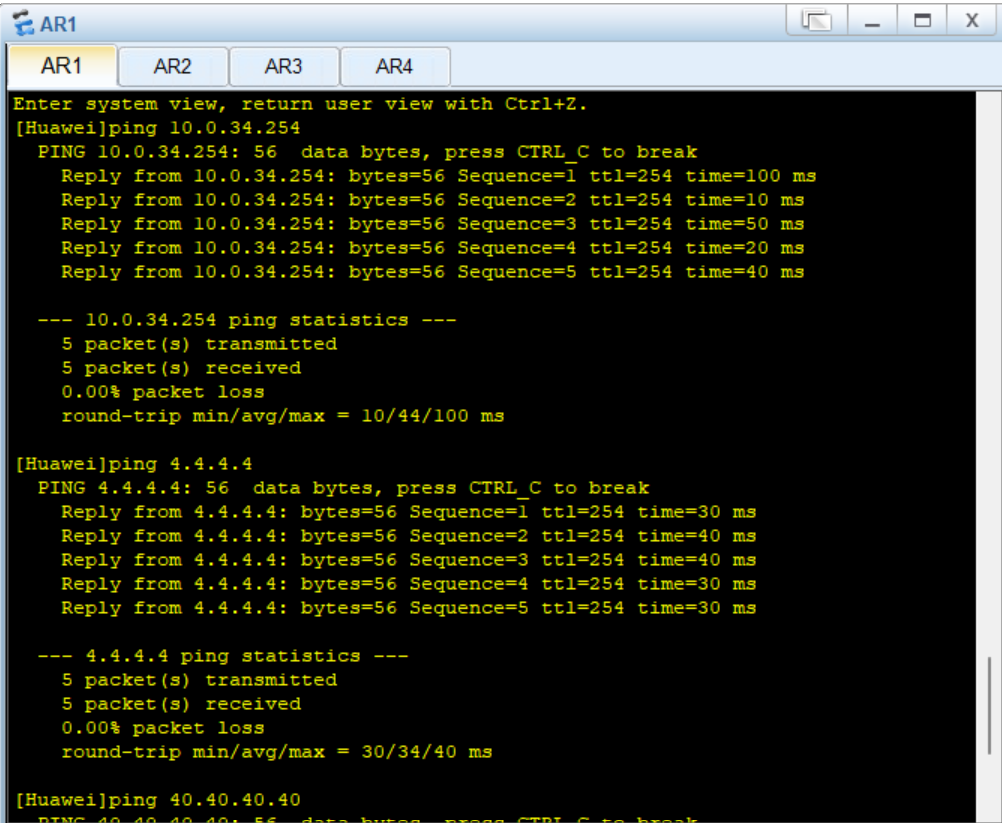Click the '[Huawei]ping 4.4.4.4' command line

(134, 464)
